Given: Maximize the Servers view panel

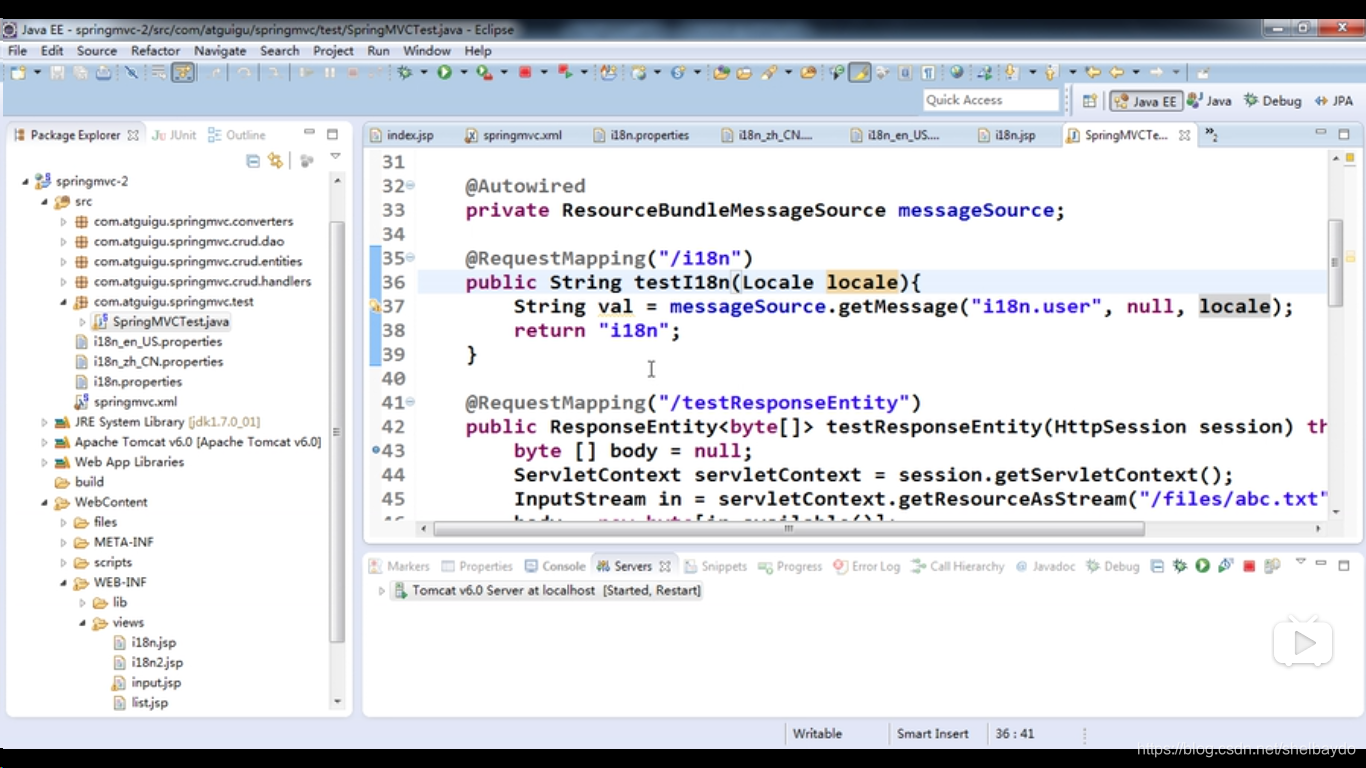Looking at the screenshot, I should pos(1343,566).
